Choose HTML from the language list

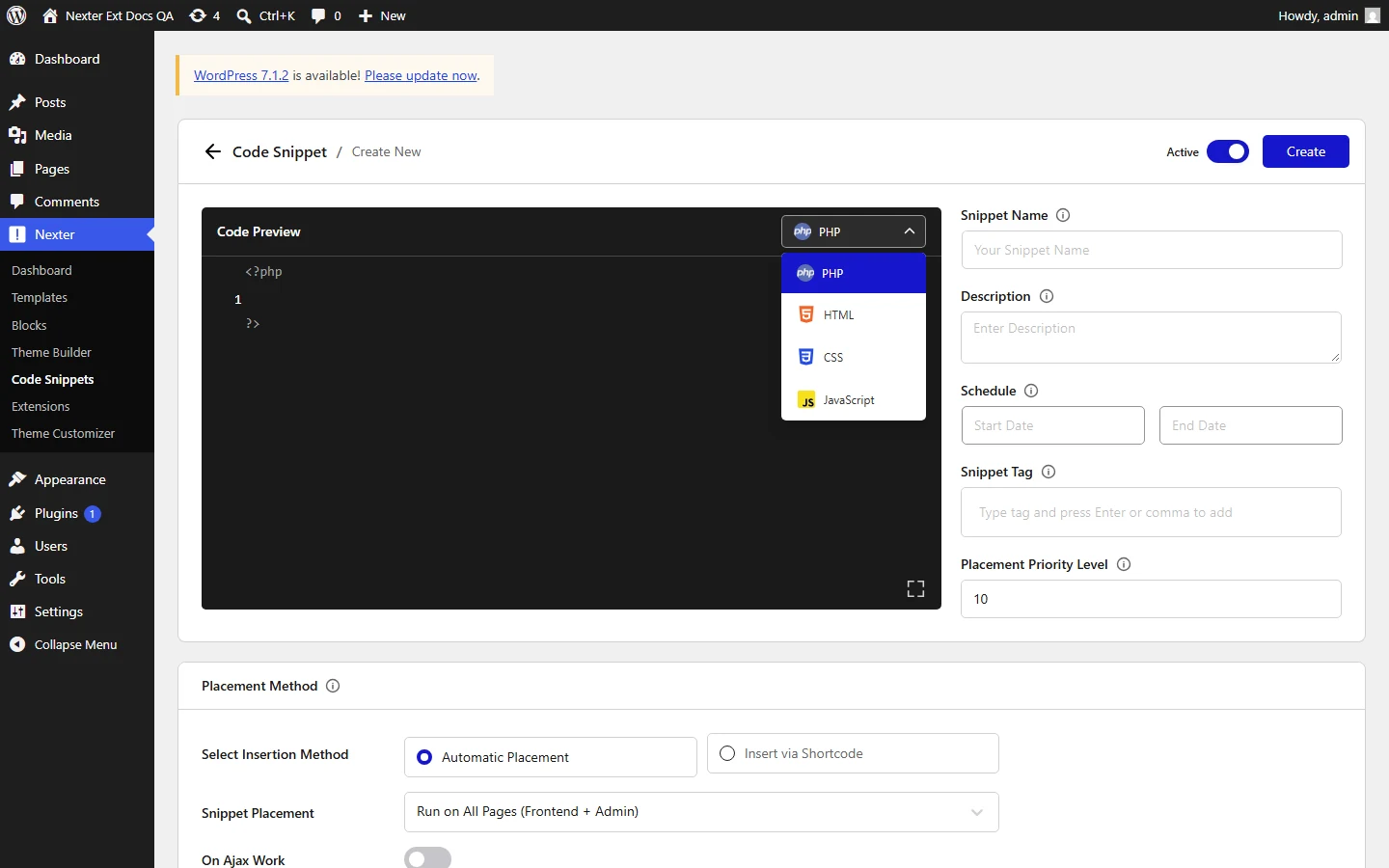point(854,314)
